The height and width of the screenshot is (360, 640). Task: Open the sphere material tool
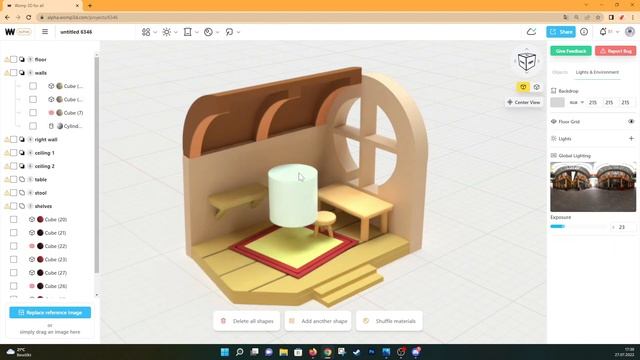(208, 32)
